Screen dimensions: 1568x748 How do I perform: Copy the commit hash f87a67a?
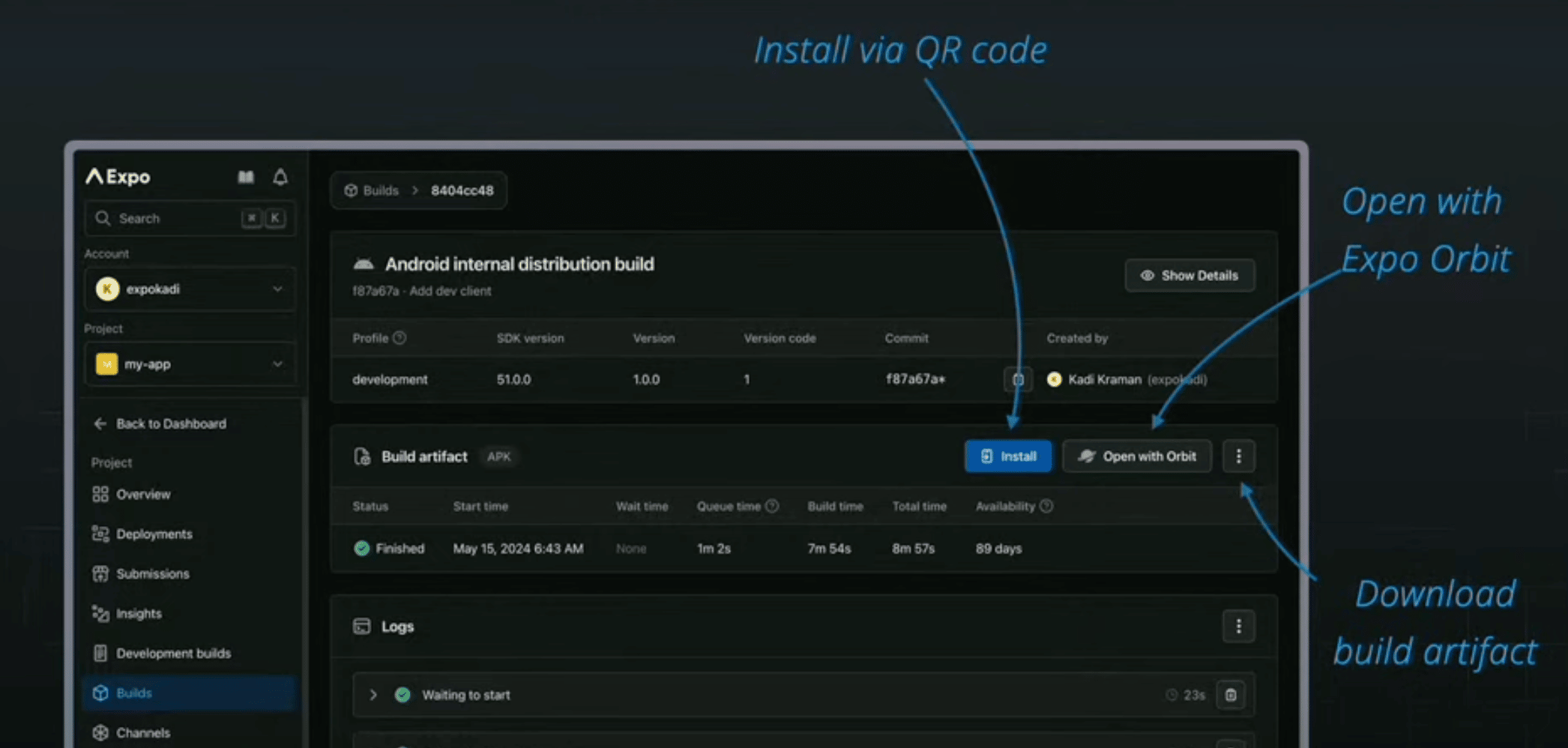point(1018,379)
